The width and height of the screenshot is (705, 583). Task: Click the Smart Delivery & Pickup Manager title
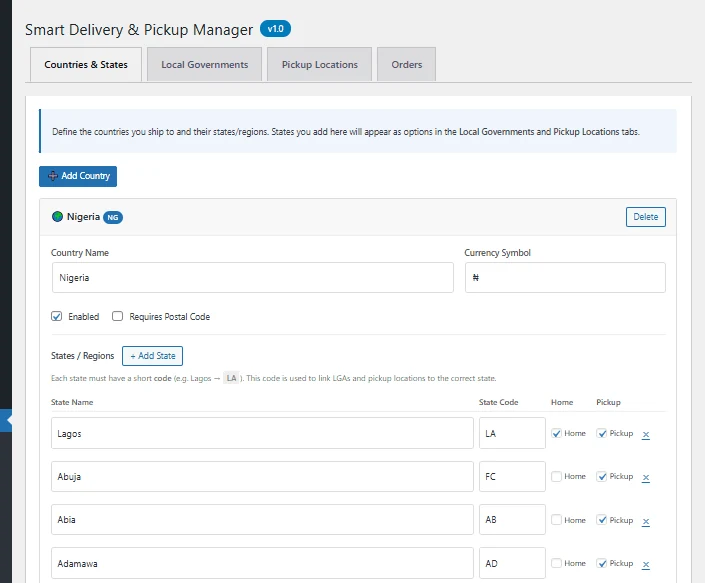pyautogui.click(x=139, y=30)
